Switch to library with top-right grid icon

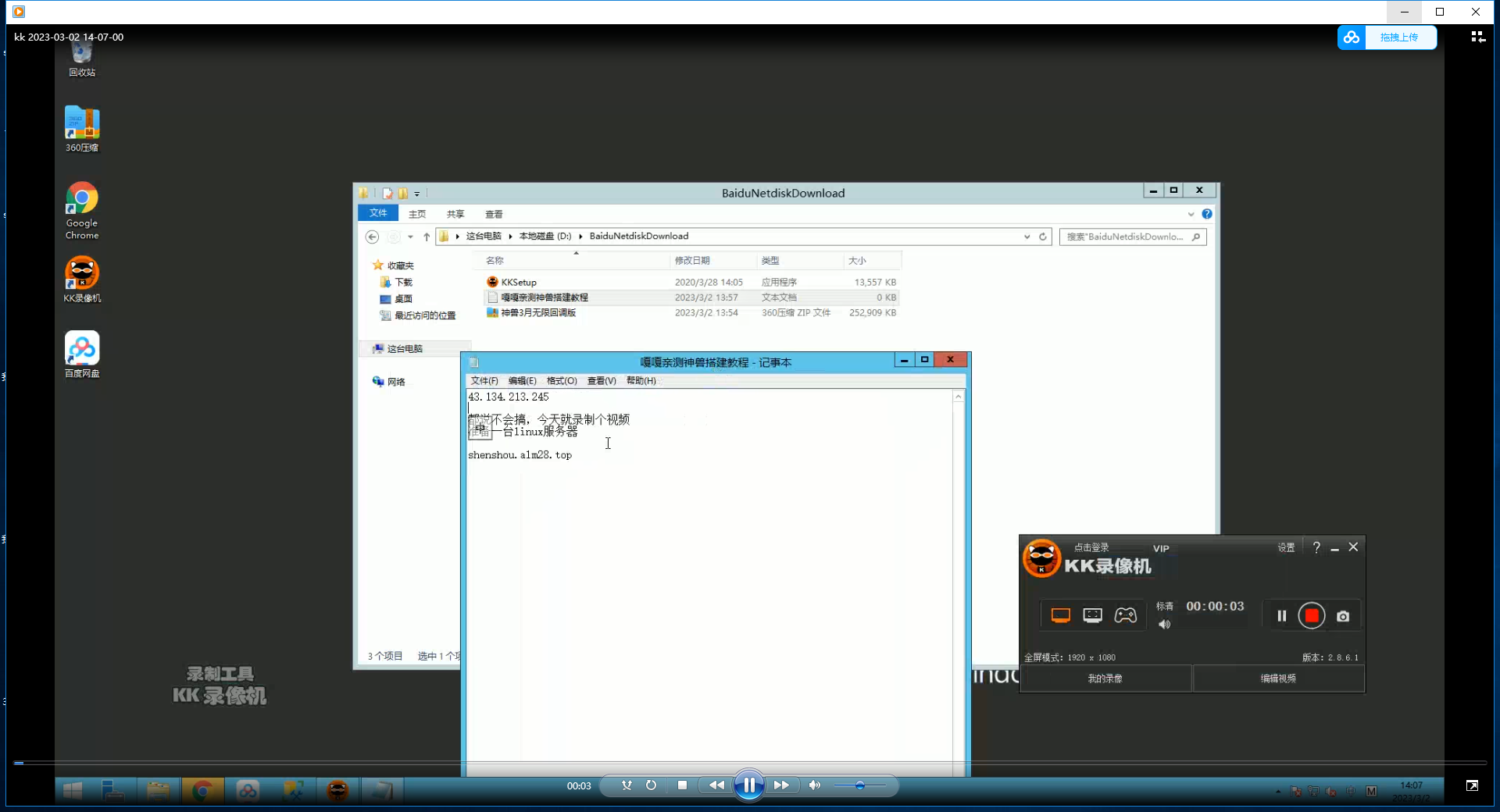tap(1478, 37)
